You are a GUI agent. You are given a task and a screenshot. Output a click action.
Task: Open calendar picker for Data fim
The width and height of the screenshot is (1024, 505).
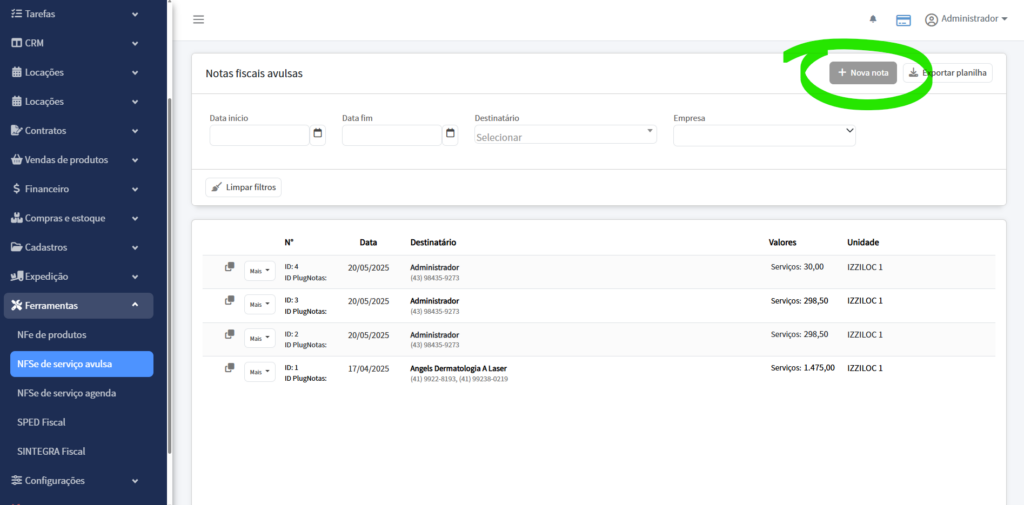[450, 134]
